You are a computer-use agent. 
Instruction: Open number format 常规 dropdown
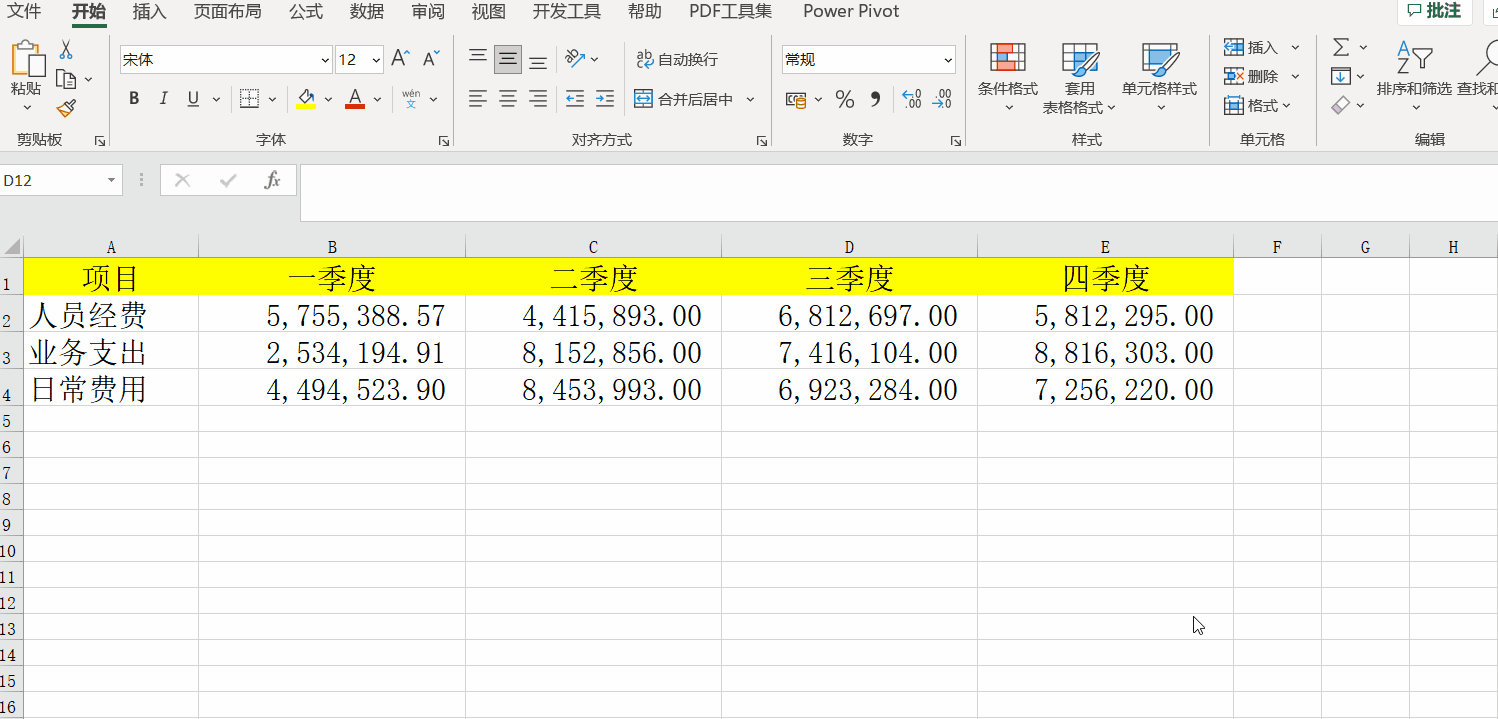(x=948, y=60)
